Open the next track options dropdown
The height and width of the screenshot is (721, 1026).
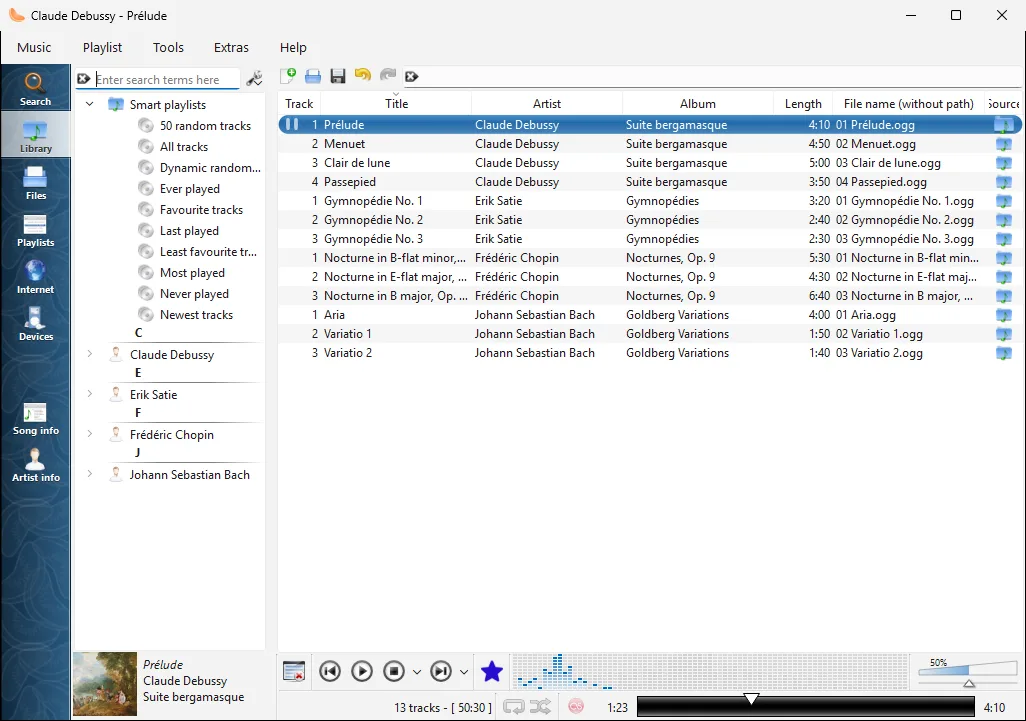(464, 672)
